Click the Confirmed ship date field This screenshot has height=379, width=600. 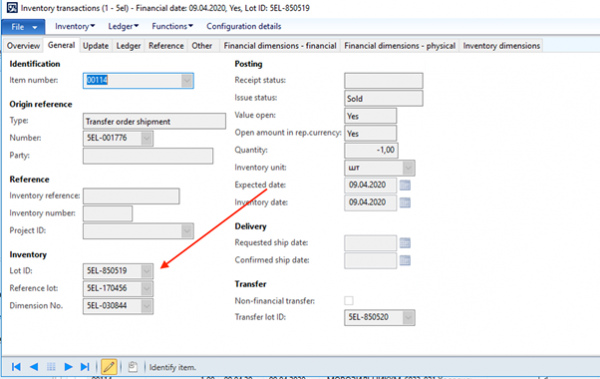pyautogui.click(x=370, y=260)
